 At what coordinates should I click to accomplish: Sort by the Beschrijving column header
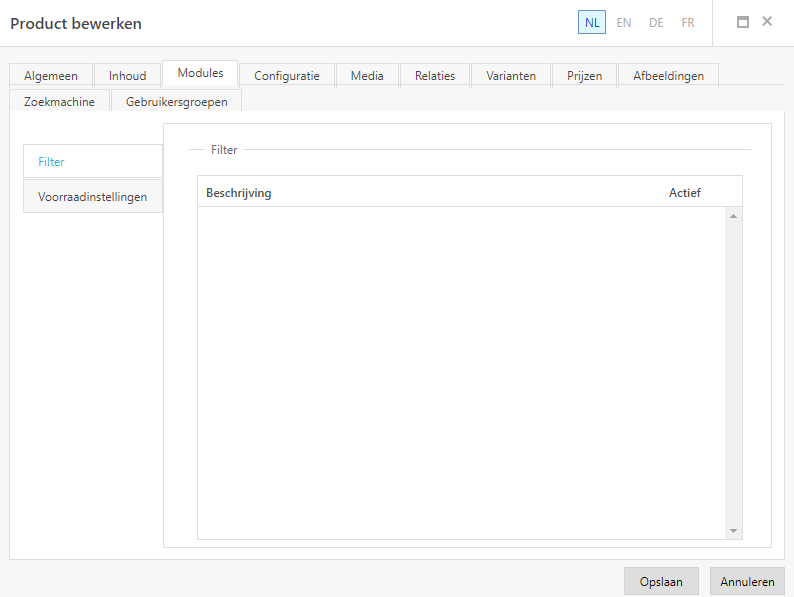point(239,193)
